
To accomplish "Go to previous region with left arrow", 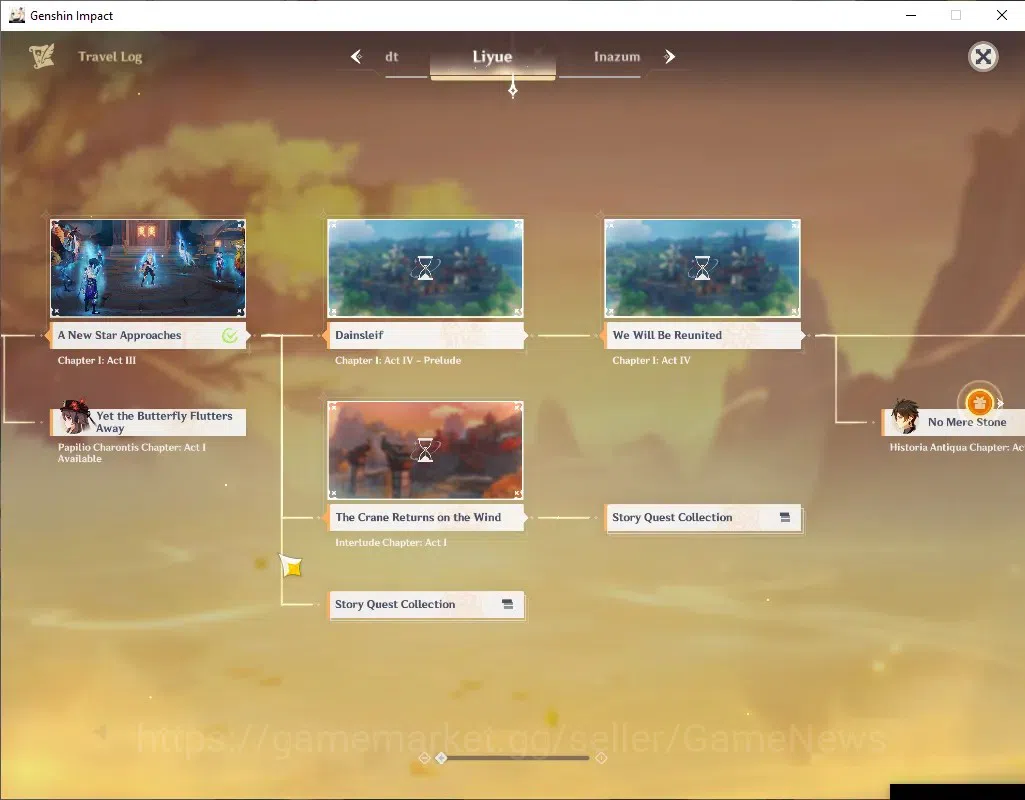I will 356,57.
